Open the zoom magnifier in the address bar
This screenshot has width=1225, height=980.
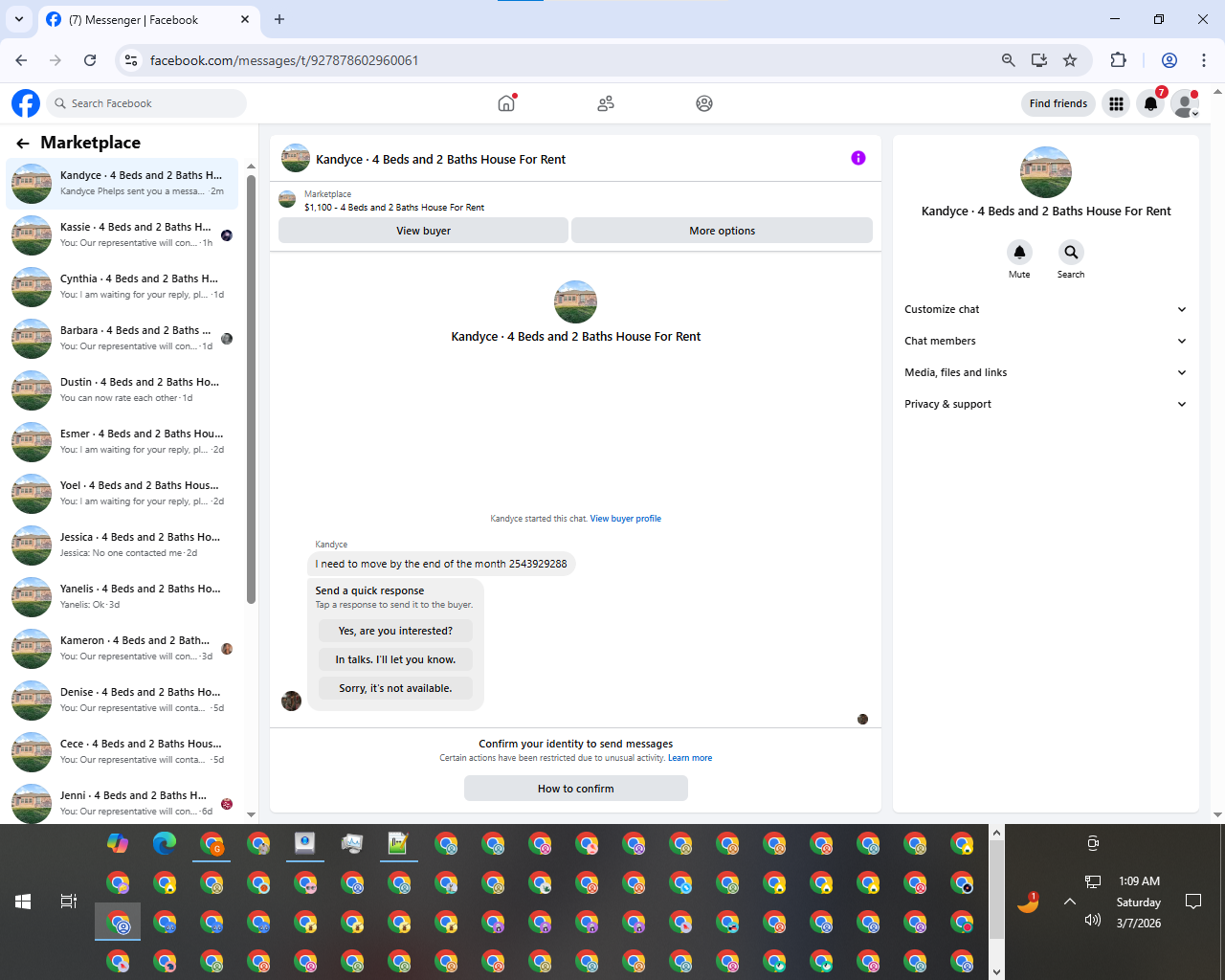click(1008, 60)
